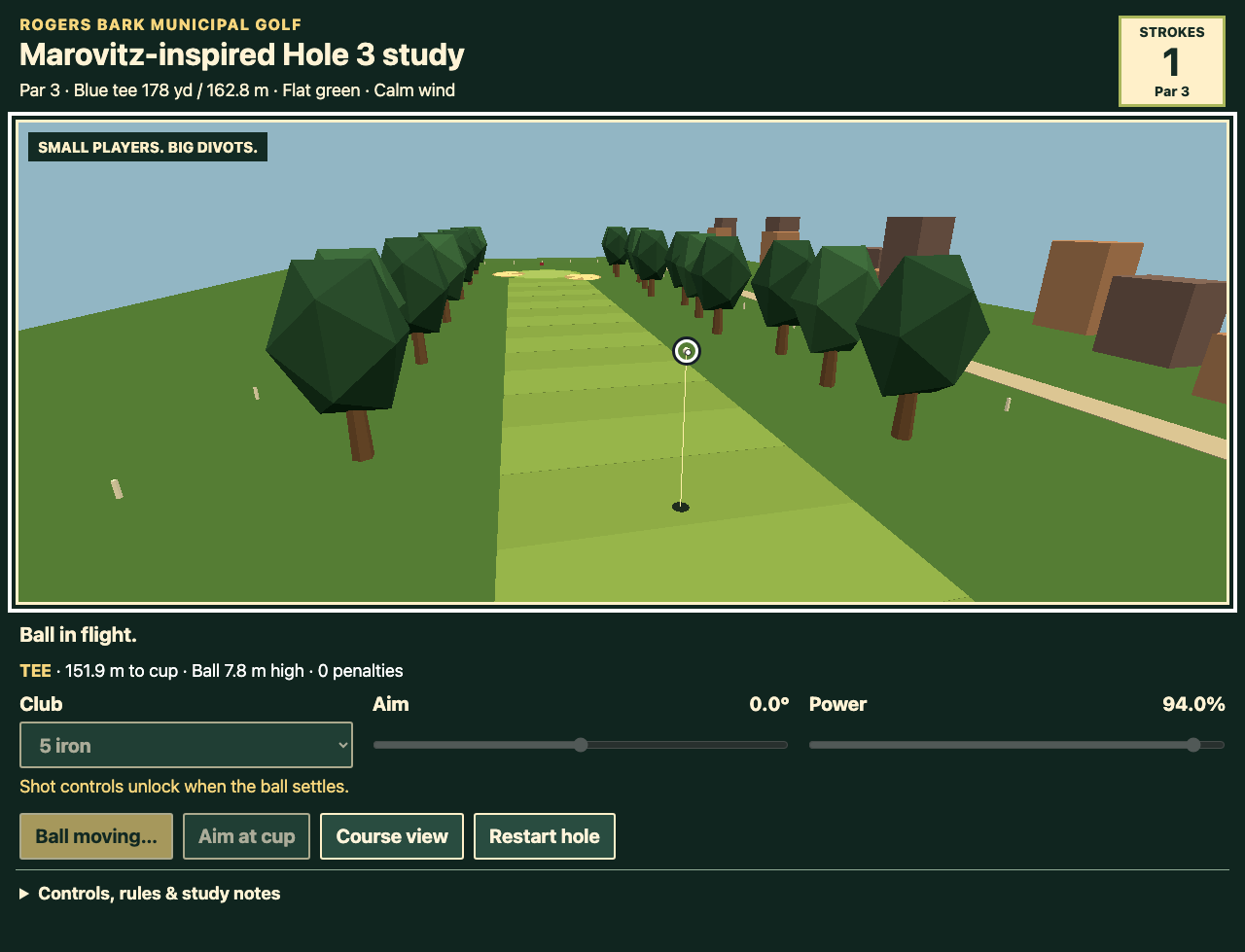Click the Power slider handle
This screenshot has height=952, width=1245.
1193,745
